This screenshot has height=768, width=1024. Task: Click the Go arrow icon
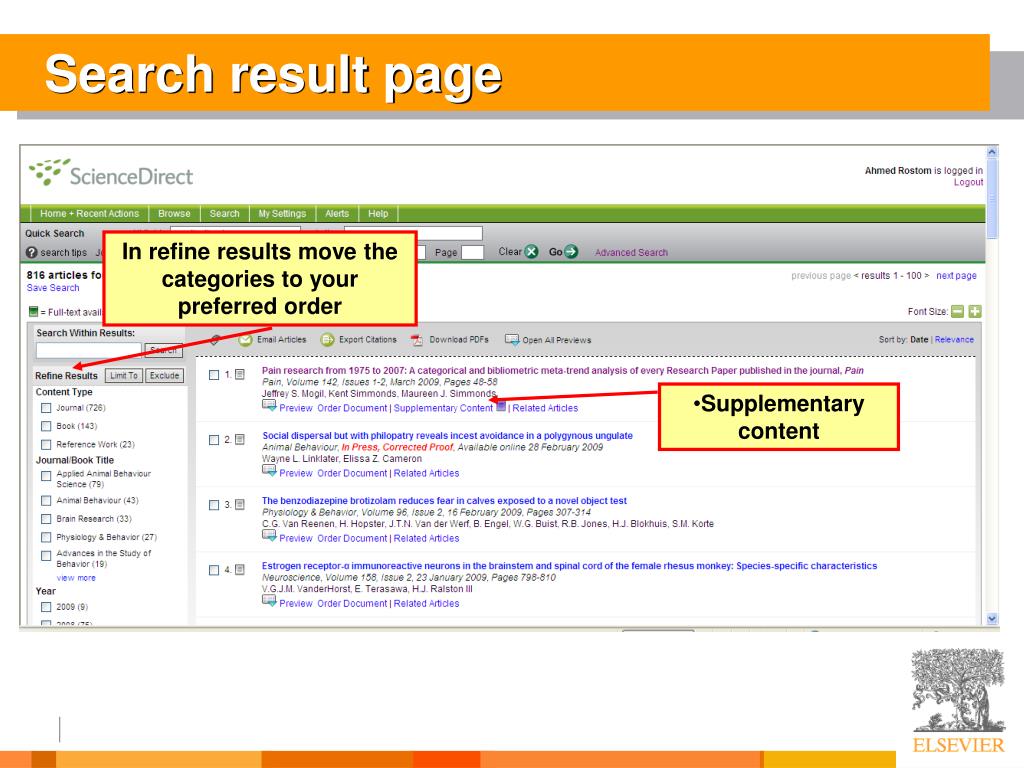tap(571, 252)
